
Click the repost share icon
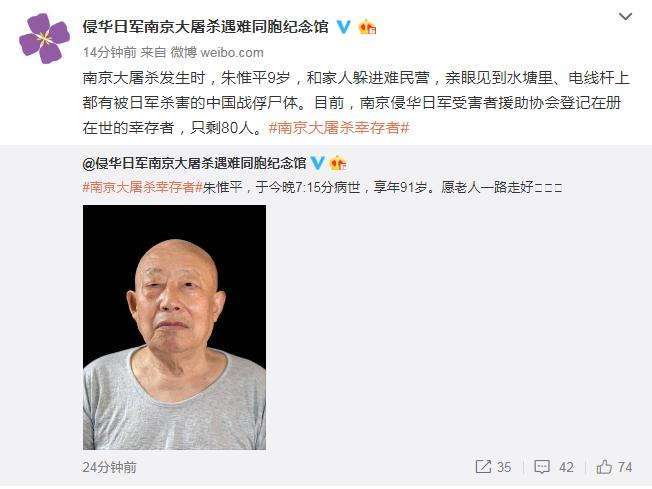click(483, 467)
